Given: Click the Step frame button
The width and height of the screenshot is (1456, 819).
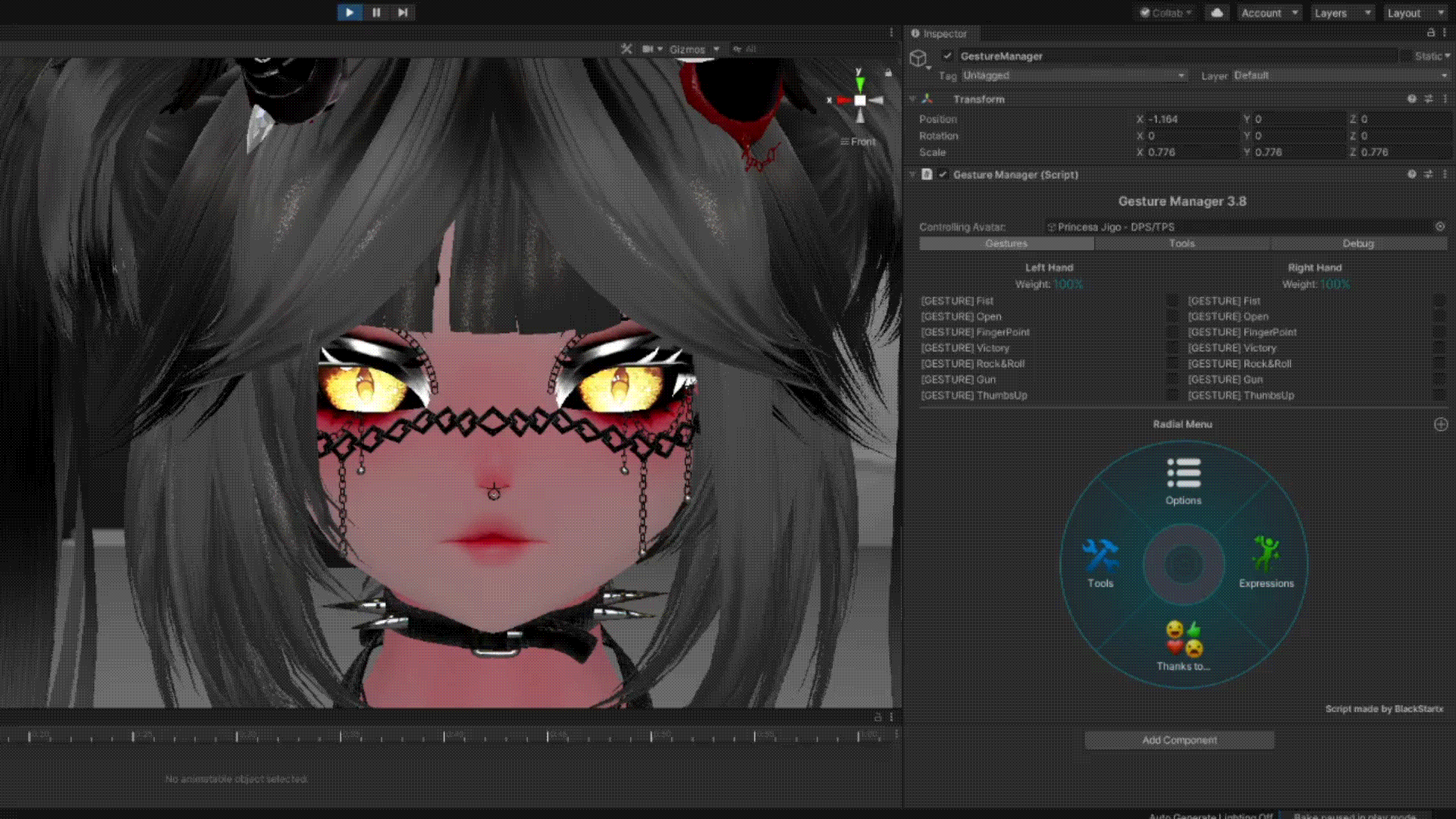Looking at the screenshot, I should 403,12.
